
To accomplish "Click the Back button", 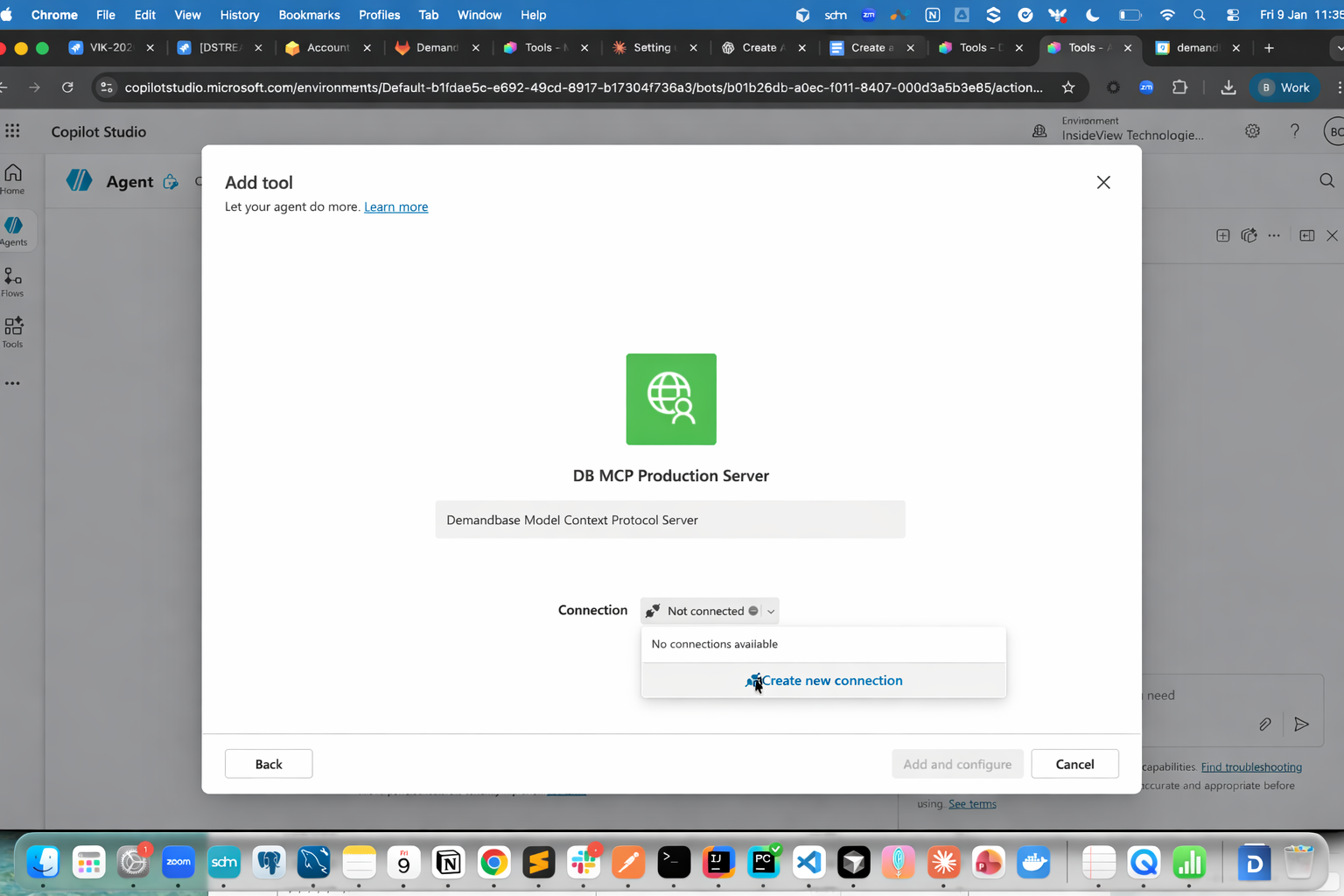I will tap(269, 764).
